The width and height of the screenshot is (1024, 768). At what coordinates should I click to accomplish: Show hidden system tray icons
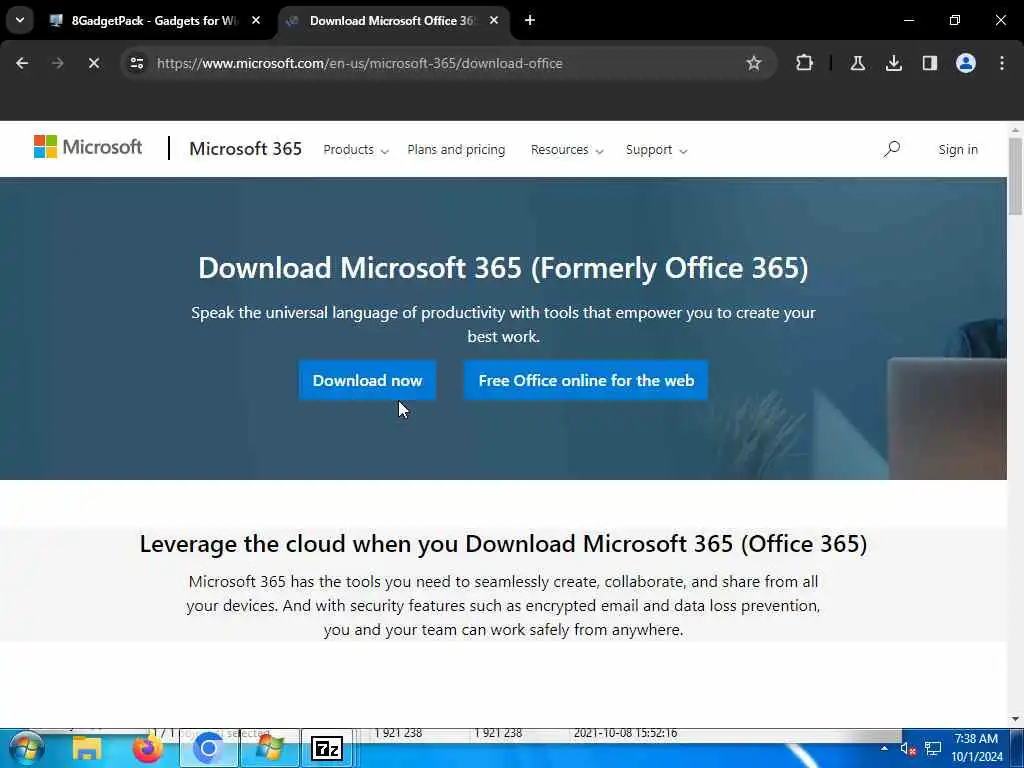coord(884,748)
